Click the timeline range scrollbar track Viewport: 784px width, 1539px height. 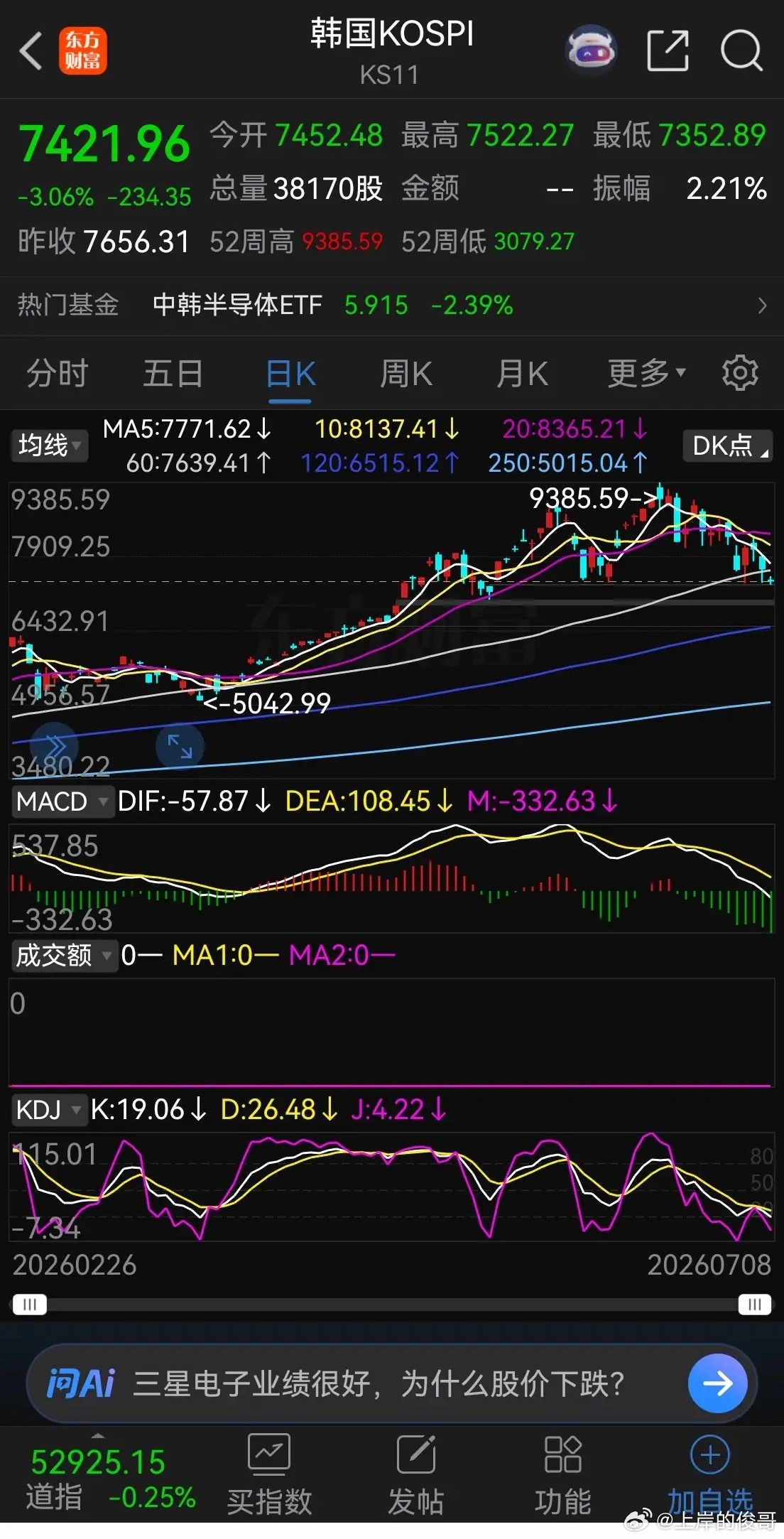(x=392, y=1305)
